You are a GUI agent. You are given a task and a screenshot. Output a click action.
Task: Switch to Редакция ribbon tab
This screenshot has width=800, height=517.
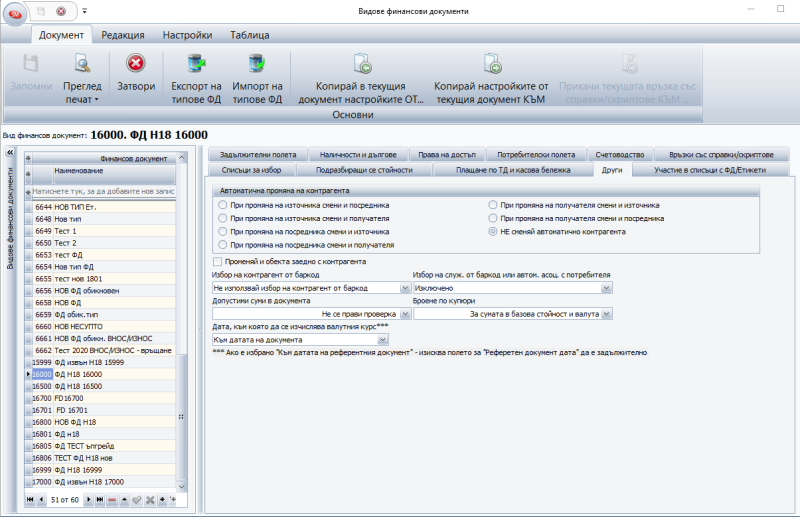click(x=123, y=35)
